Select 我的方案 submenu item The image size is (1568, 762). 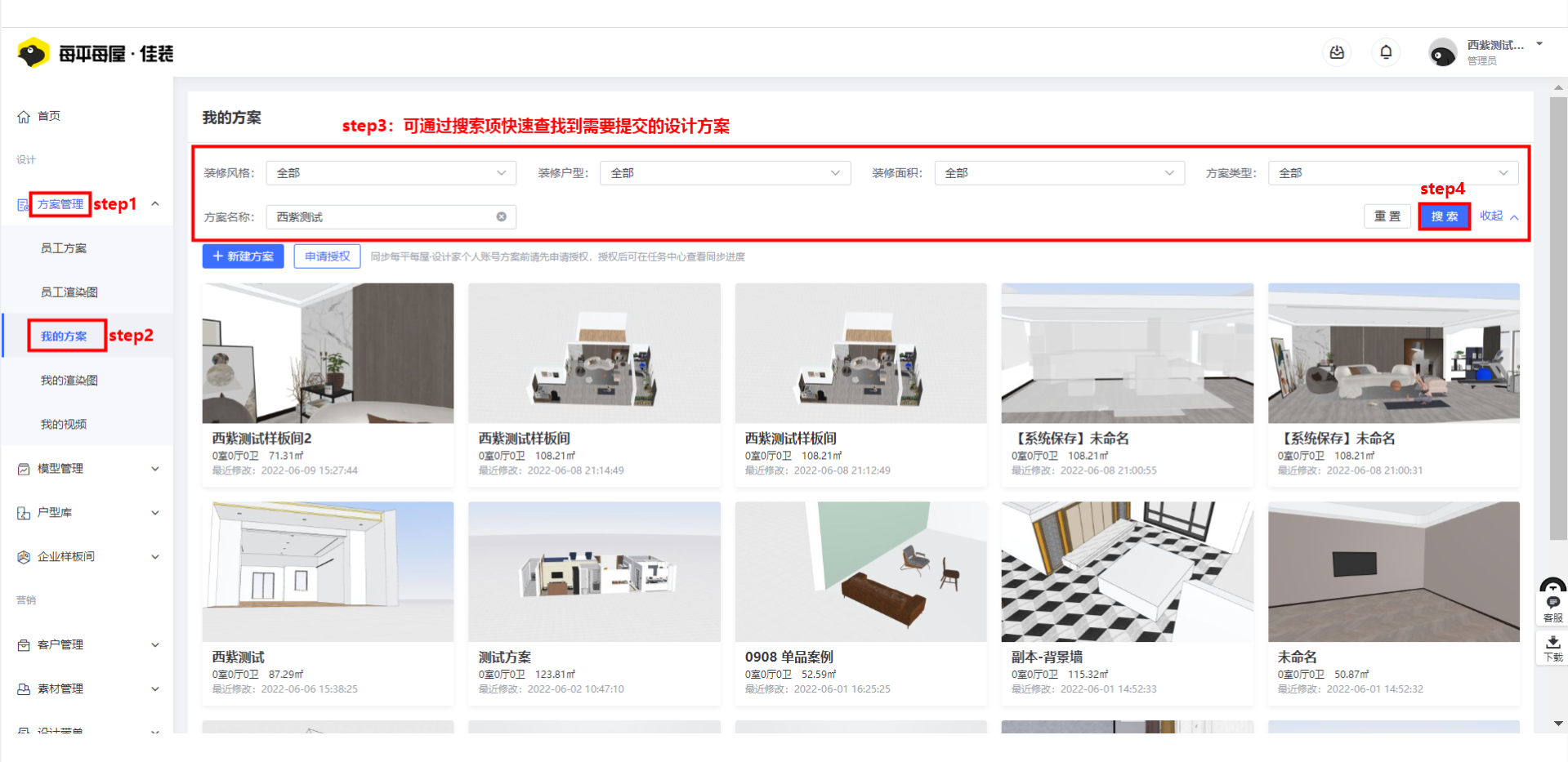click(x=64, y=336)
